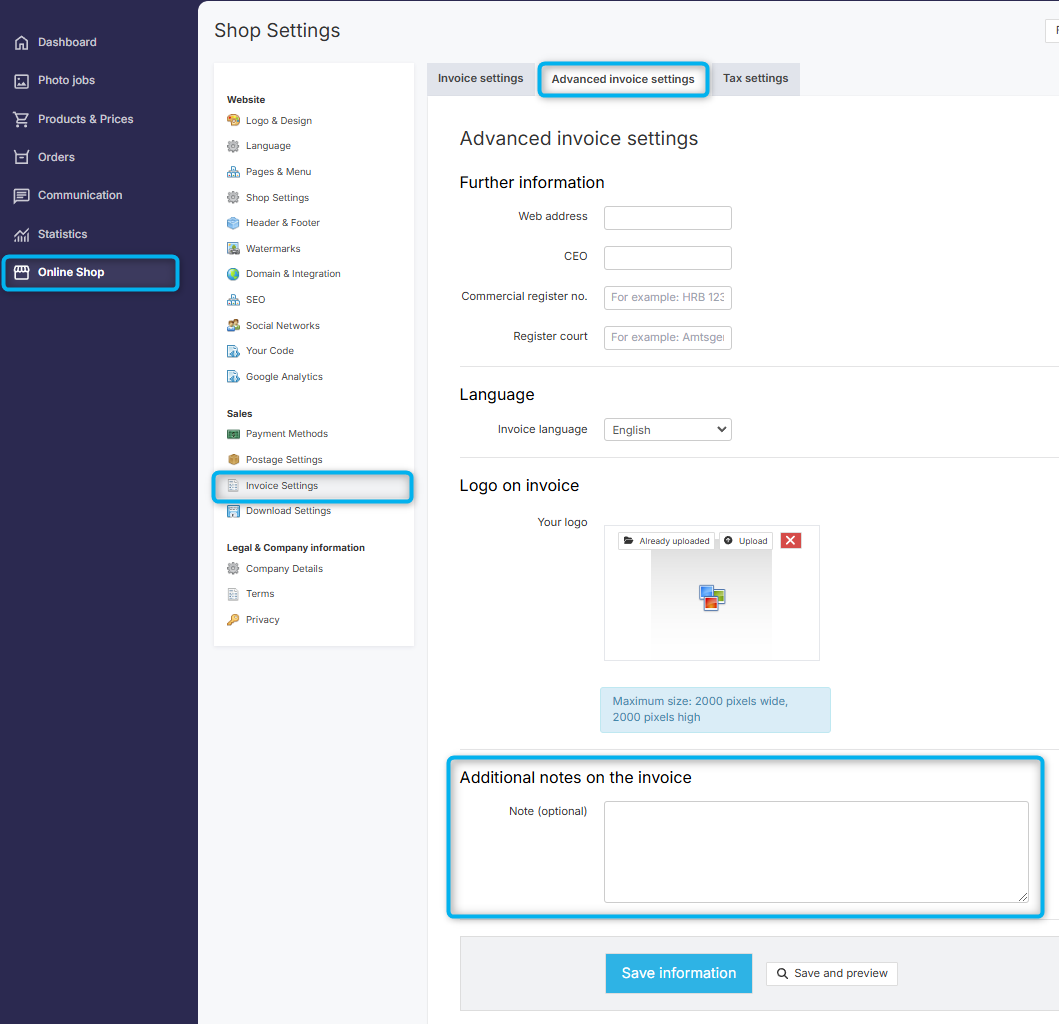This screenshot has width=1059, height=1024.
Task: Click the Pages & Menu sitemap icon
Action: coord(233,172)
